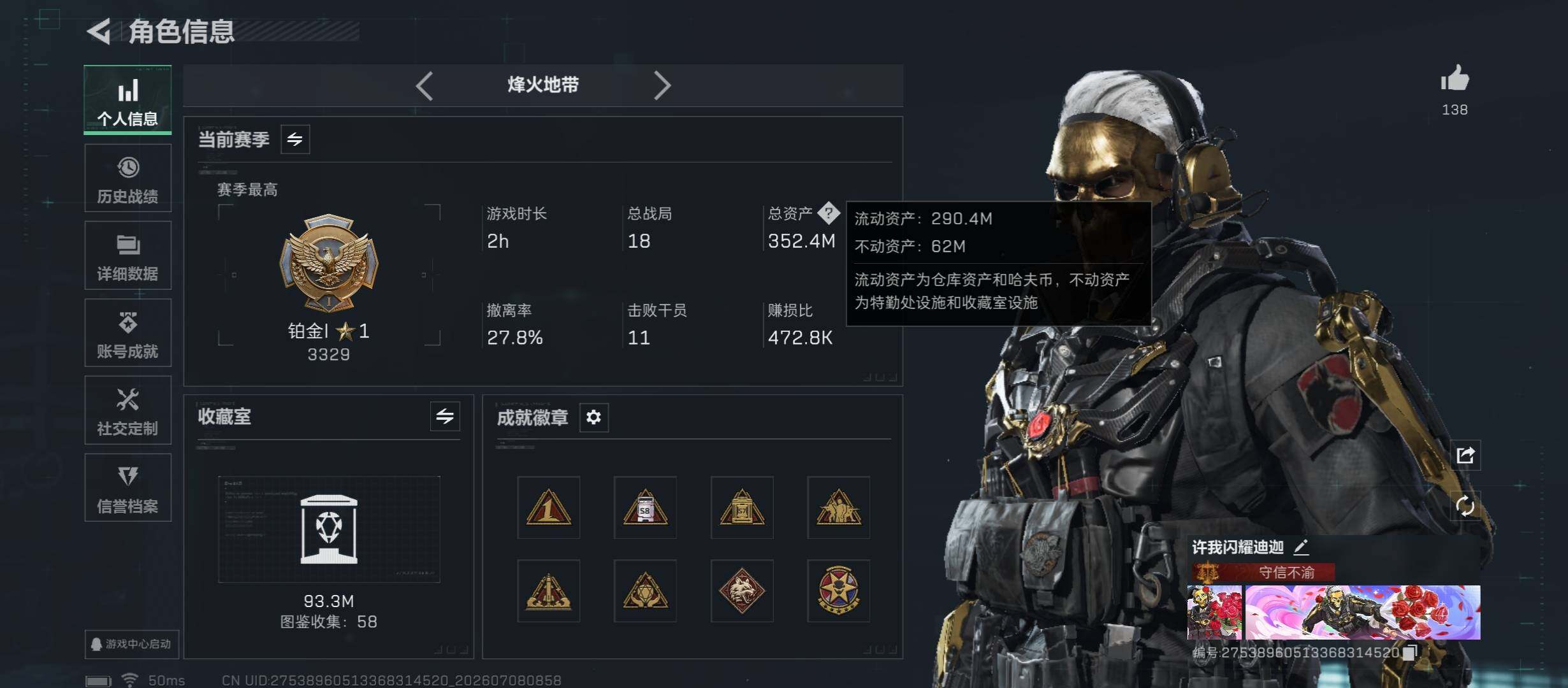Toggle the 当前赛季 season switch icon
This screenshot has width=1568, height=688.
(x=295, y=140)
